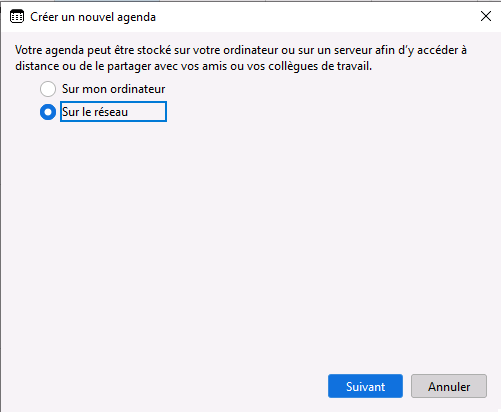The image size is (501, 412).
Task: Close the Créer un nouvel agenda dialog
Action: [x=486, y=16]
